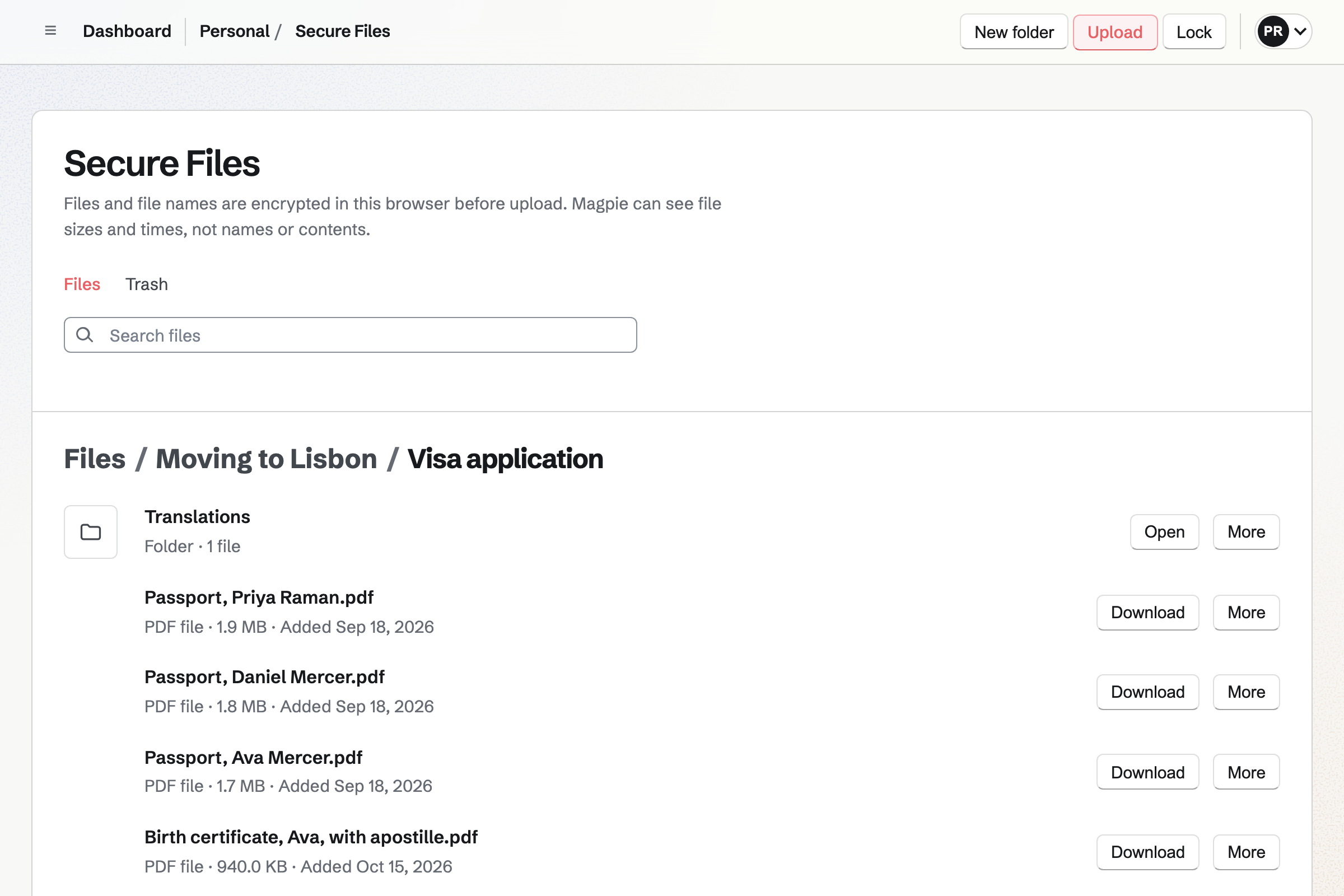This screenshot has height=896, width=1344.
Task: Click the Upload button
Action: [1115, 32]
